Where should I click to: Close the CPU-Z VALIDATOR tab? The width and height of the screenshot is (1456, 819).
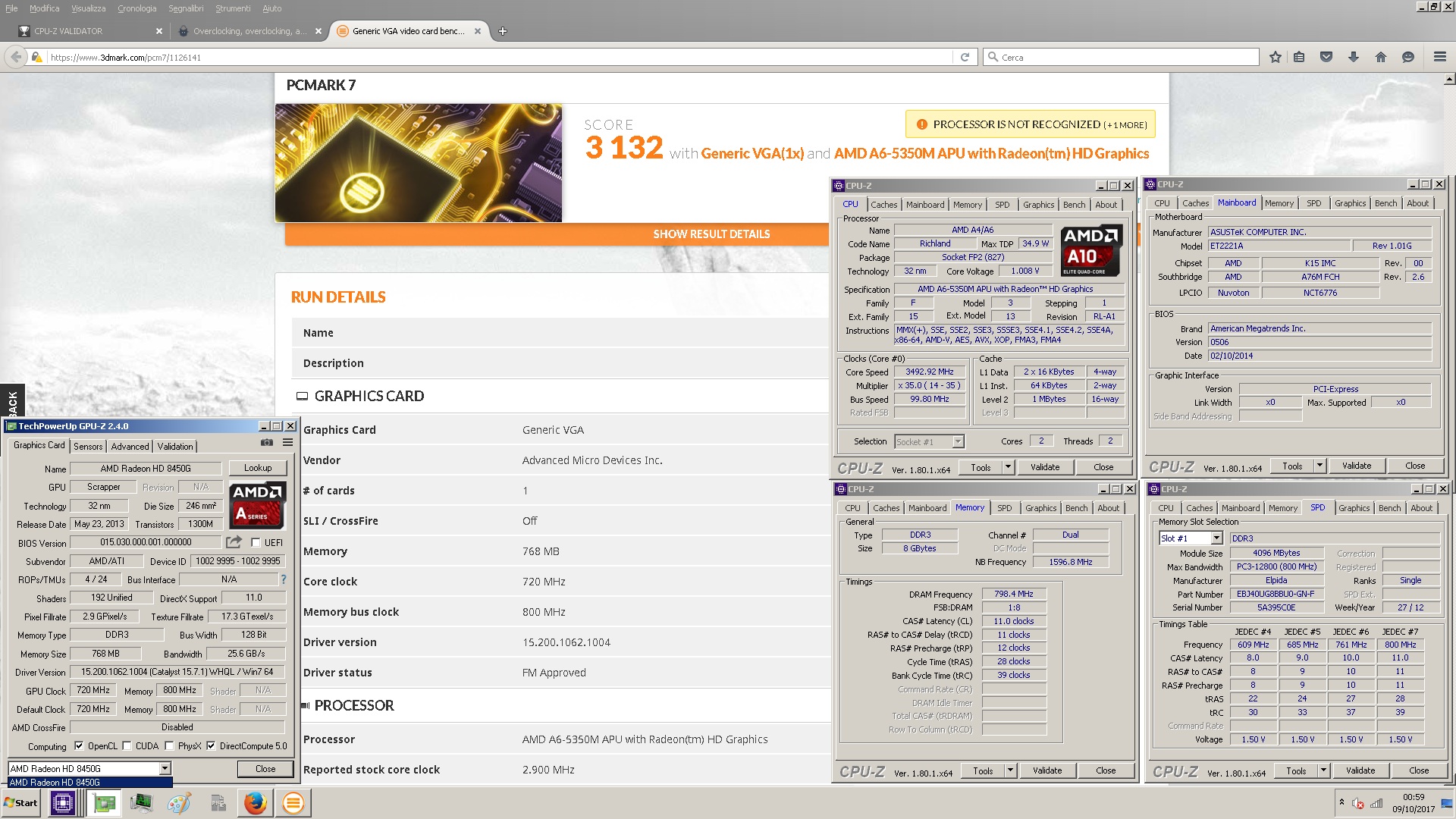(x=158, y=31)
